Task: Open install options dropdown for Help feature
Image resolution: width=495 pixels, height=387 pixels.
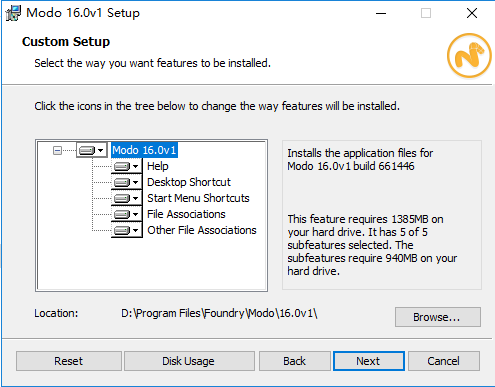Action: point(127,166)
